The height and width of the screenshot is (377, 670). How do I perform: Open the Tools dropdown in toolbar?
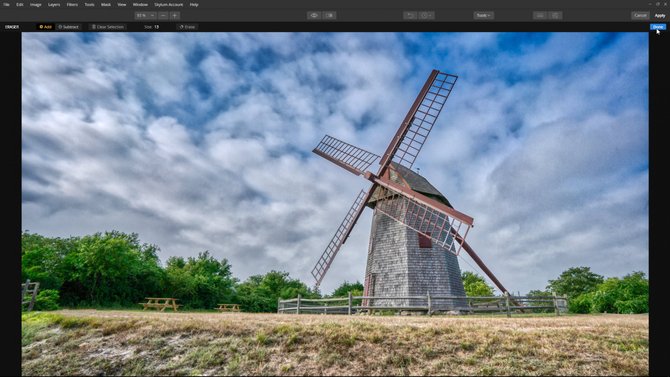[x=484, y=15]
